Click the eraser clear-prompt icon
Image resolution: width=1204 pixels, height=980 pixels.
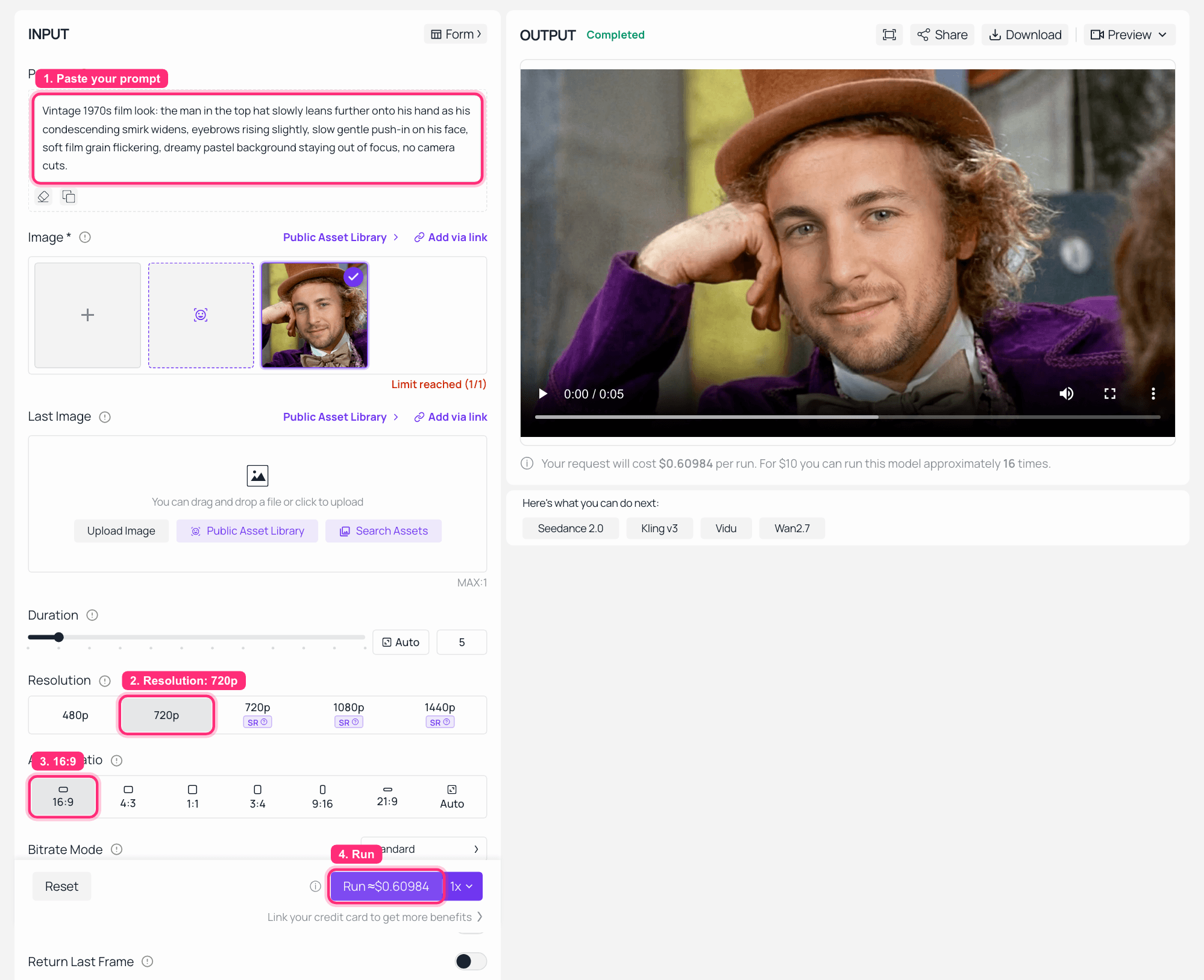point(43,196)
